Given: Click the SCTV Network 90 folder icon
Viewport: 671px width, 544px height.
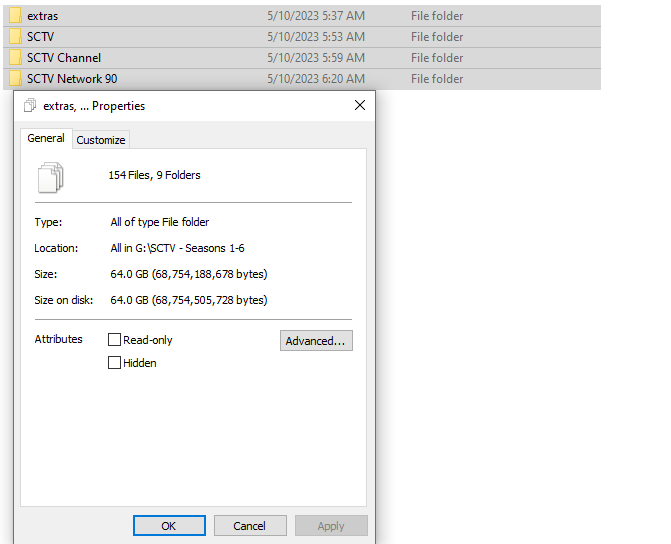Looking at the screenshot, I should coord(15,79).
